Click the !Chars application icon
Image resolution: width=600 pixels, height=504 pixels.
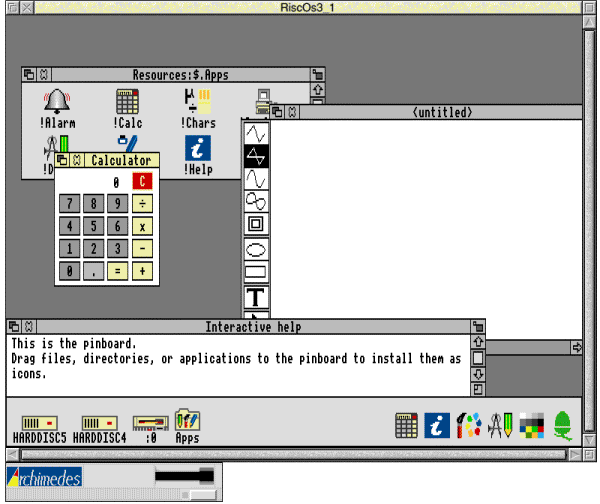(x=198, y=102)
